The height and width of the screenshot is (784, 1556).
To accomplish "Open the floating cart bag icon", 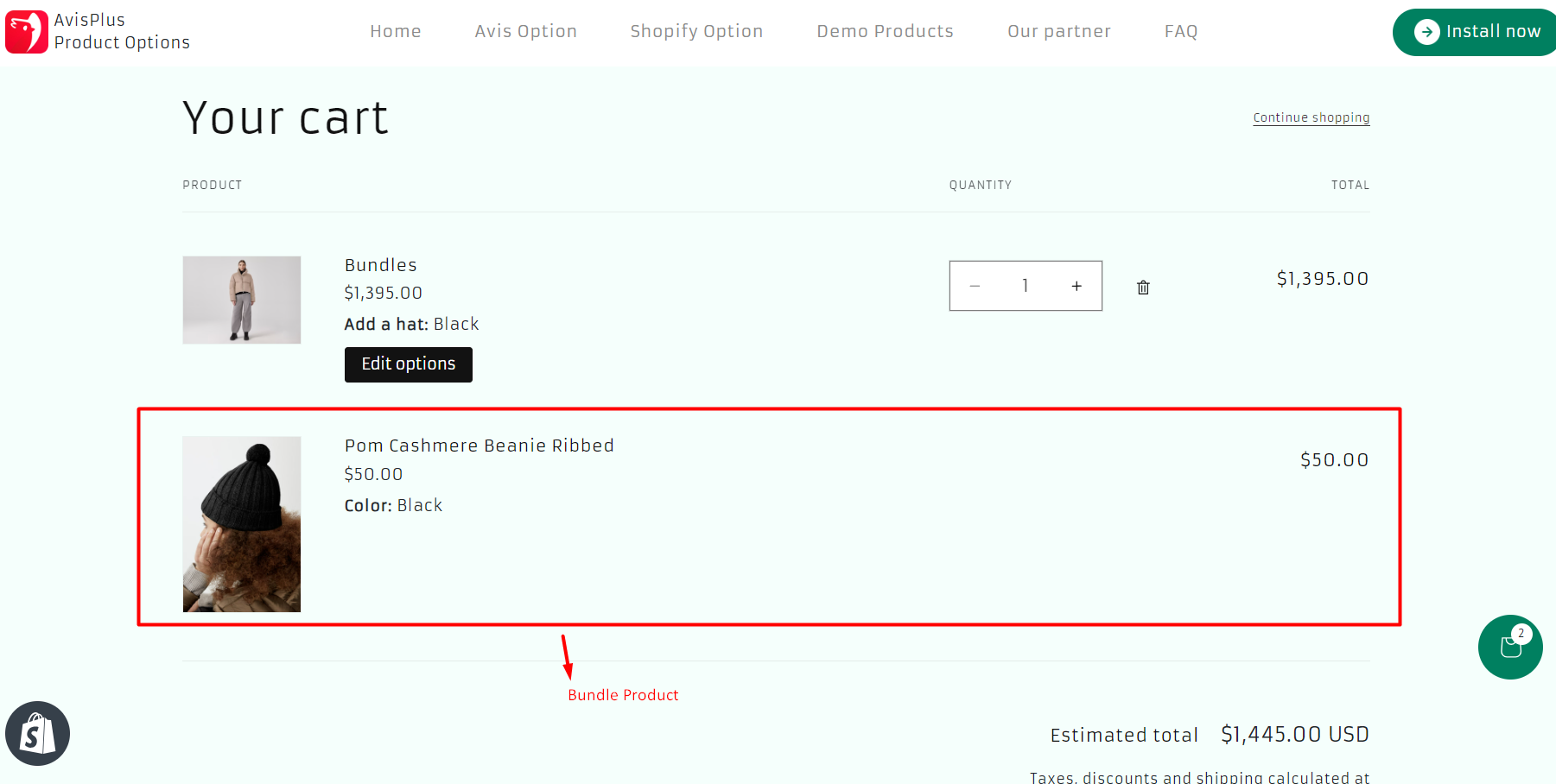I will [x=1509, y=647].
